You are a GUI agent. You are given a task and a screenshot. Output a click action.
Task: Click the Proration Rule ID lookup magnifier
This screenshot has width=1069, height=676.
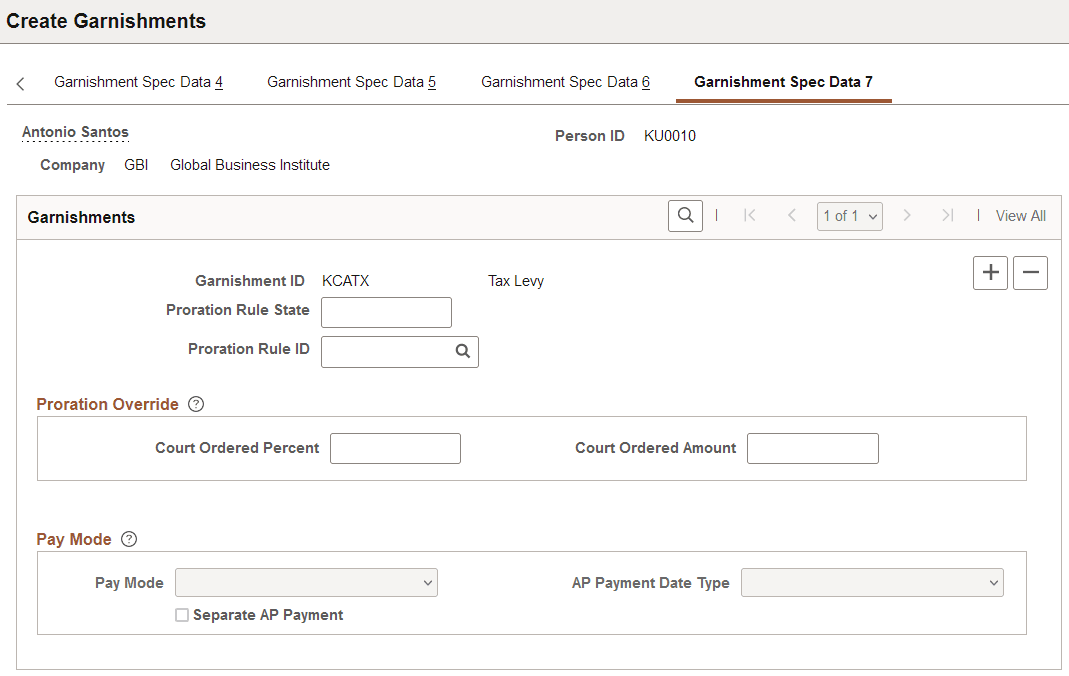(461, 351)
